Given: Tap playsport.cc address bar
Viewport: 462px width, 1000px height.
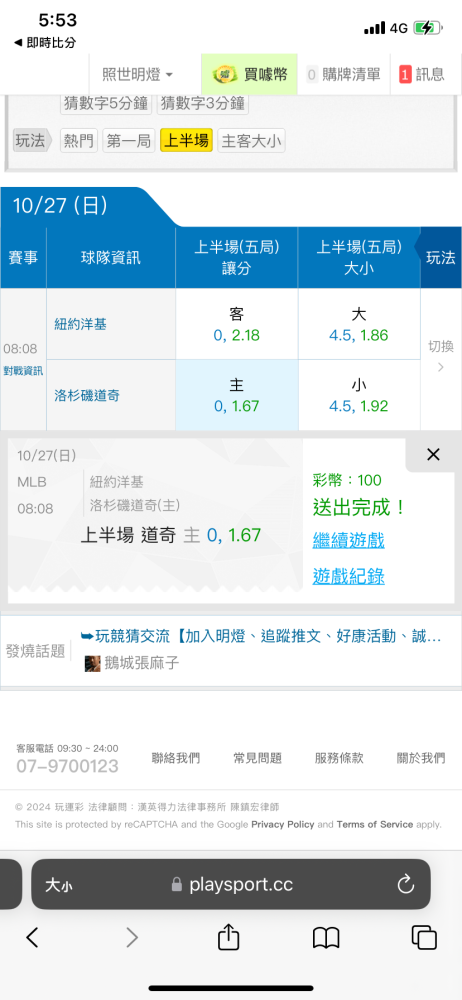Looking at the screenshot, I should [x=231, y=885].
